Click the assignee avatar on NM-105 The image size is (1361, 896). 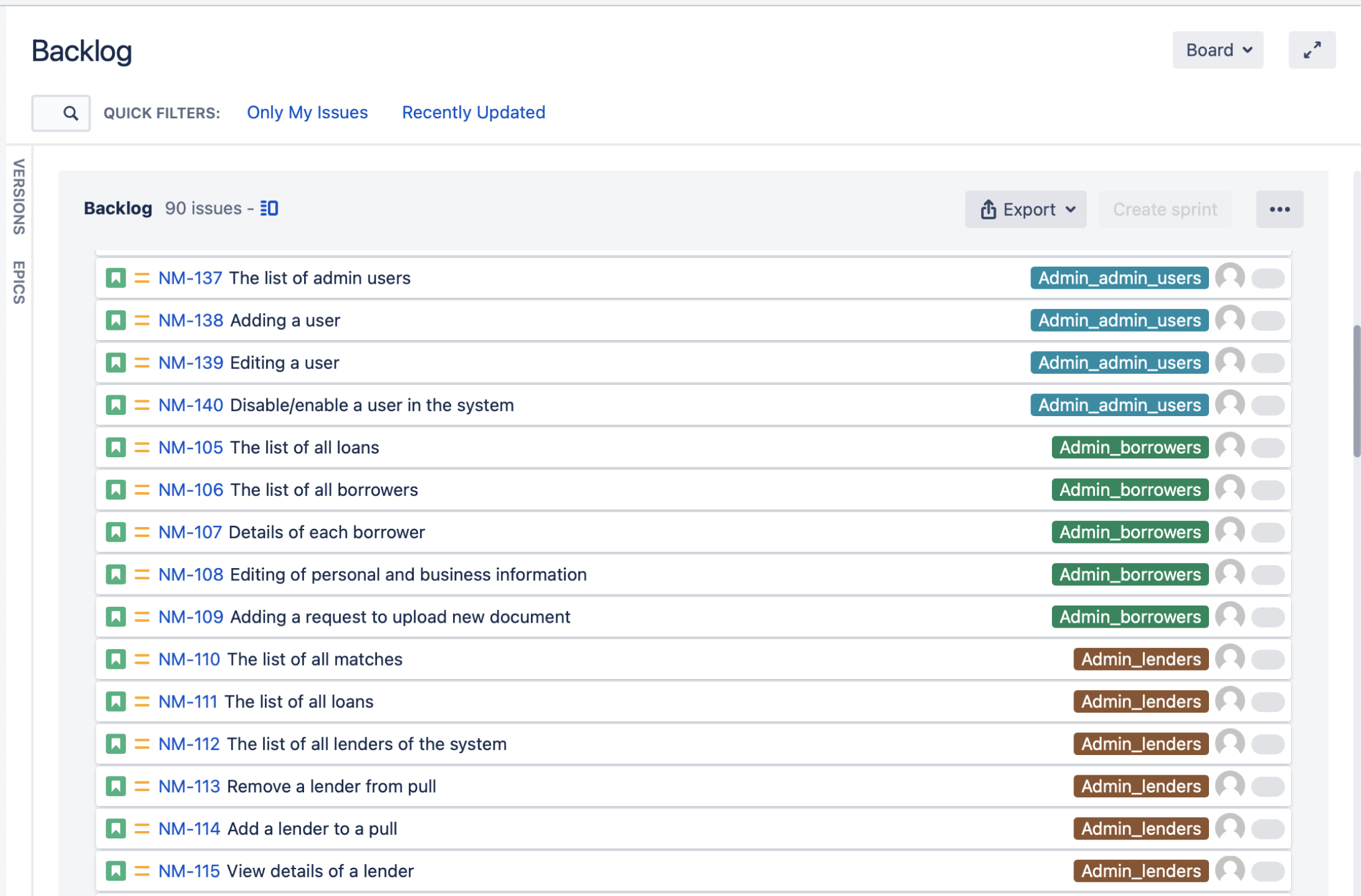[1231, 447]
